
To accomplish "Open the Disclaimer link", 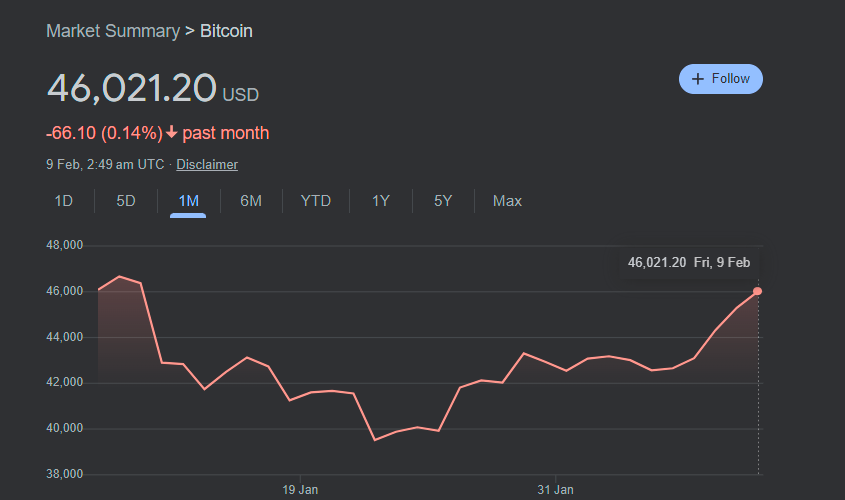I will pos(207,164).
